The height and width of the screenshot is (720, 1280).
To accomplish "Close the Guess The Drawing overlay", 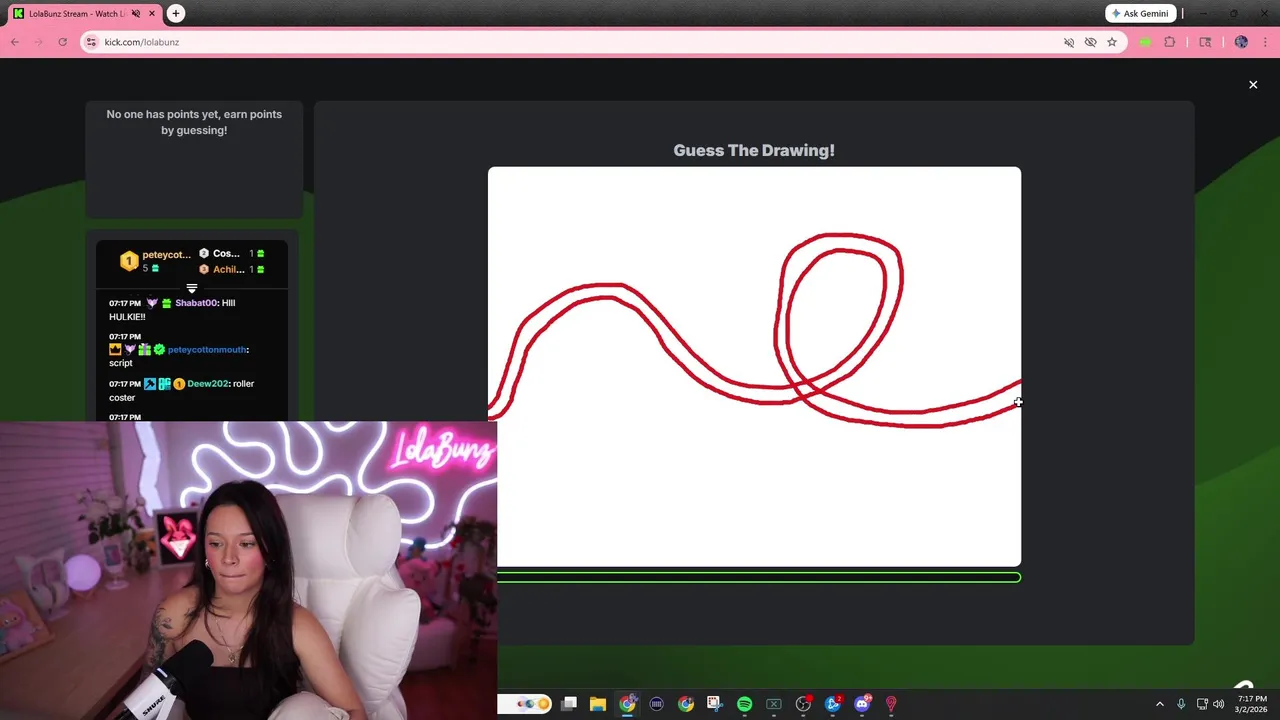I will coord(1253,85).
